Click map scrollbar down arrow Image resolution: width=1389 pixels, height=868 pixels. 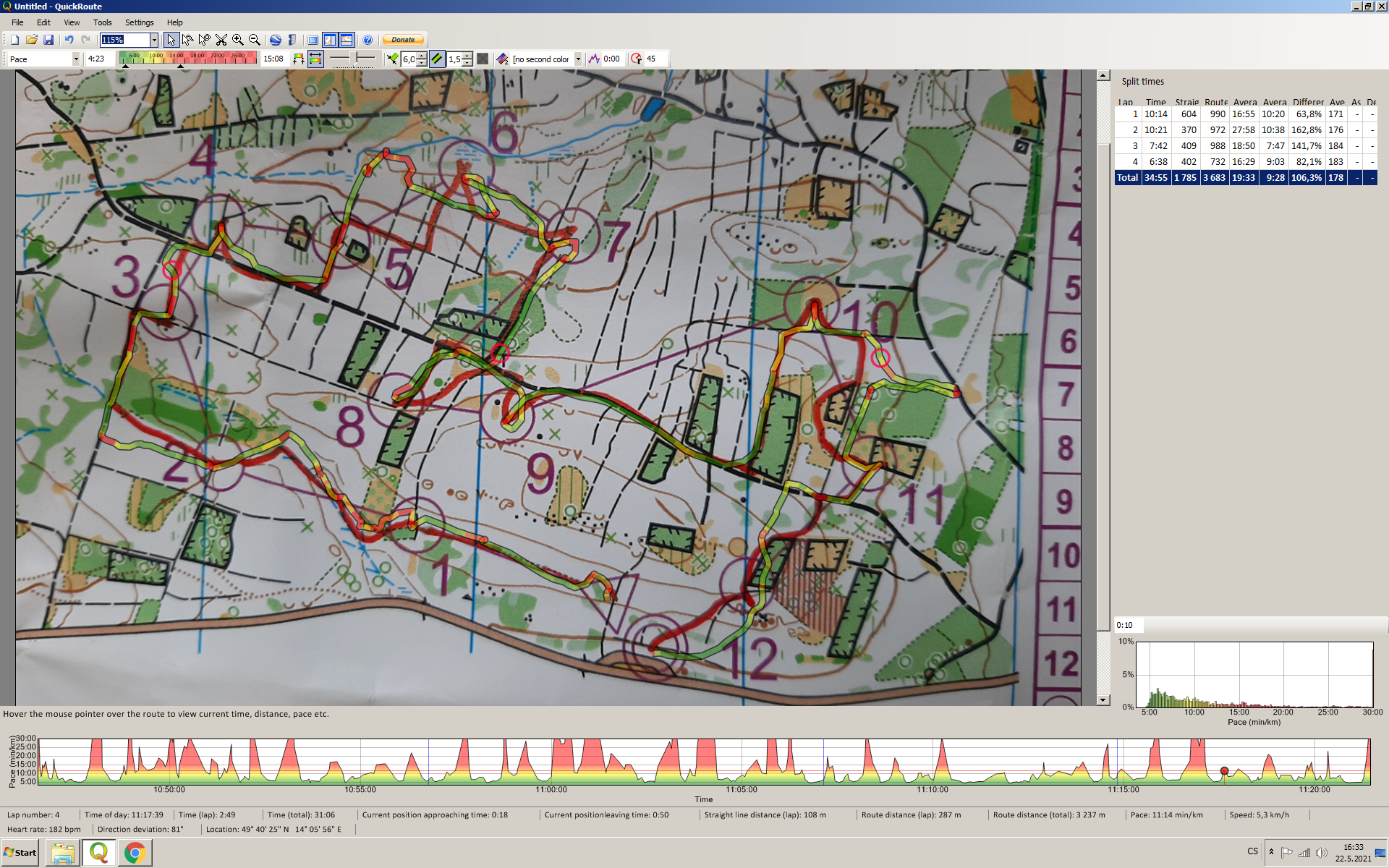click(x=1103, y=699)
